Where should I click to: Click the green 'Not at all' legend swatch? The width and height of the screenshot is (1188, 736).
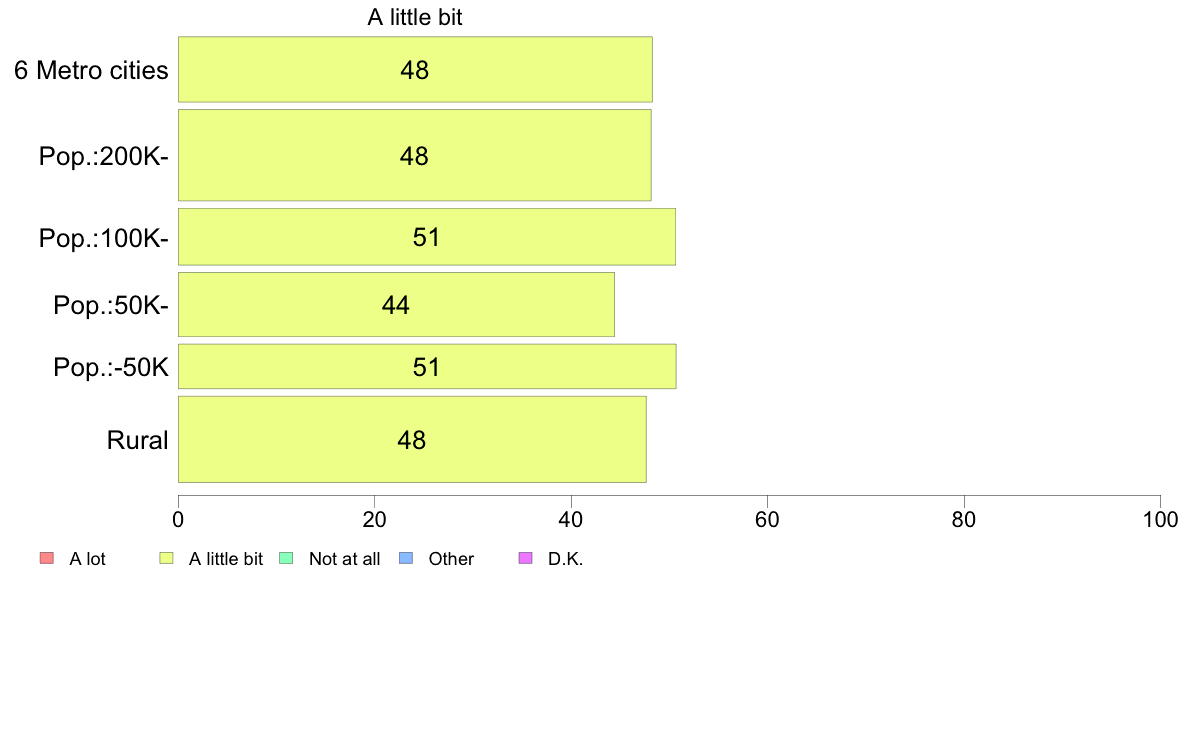pos(286,559)
